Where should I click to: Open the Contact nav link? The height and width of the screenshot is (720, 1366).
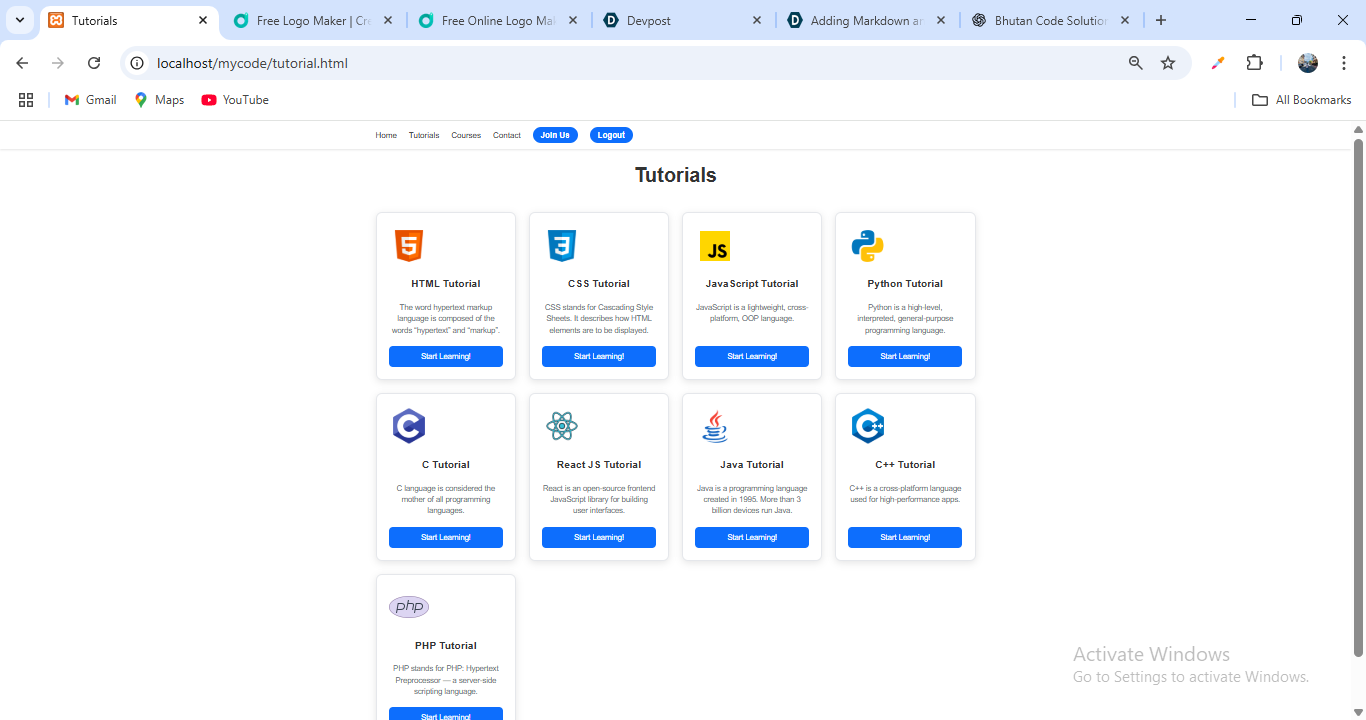(507, 135)
